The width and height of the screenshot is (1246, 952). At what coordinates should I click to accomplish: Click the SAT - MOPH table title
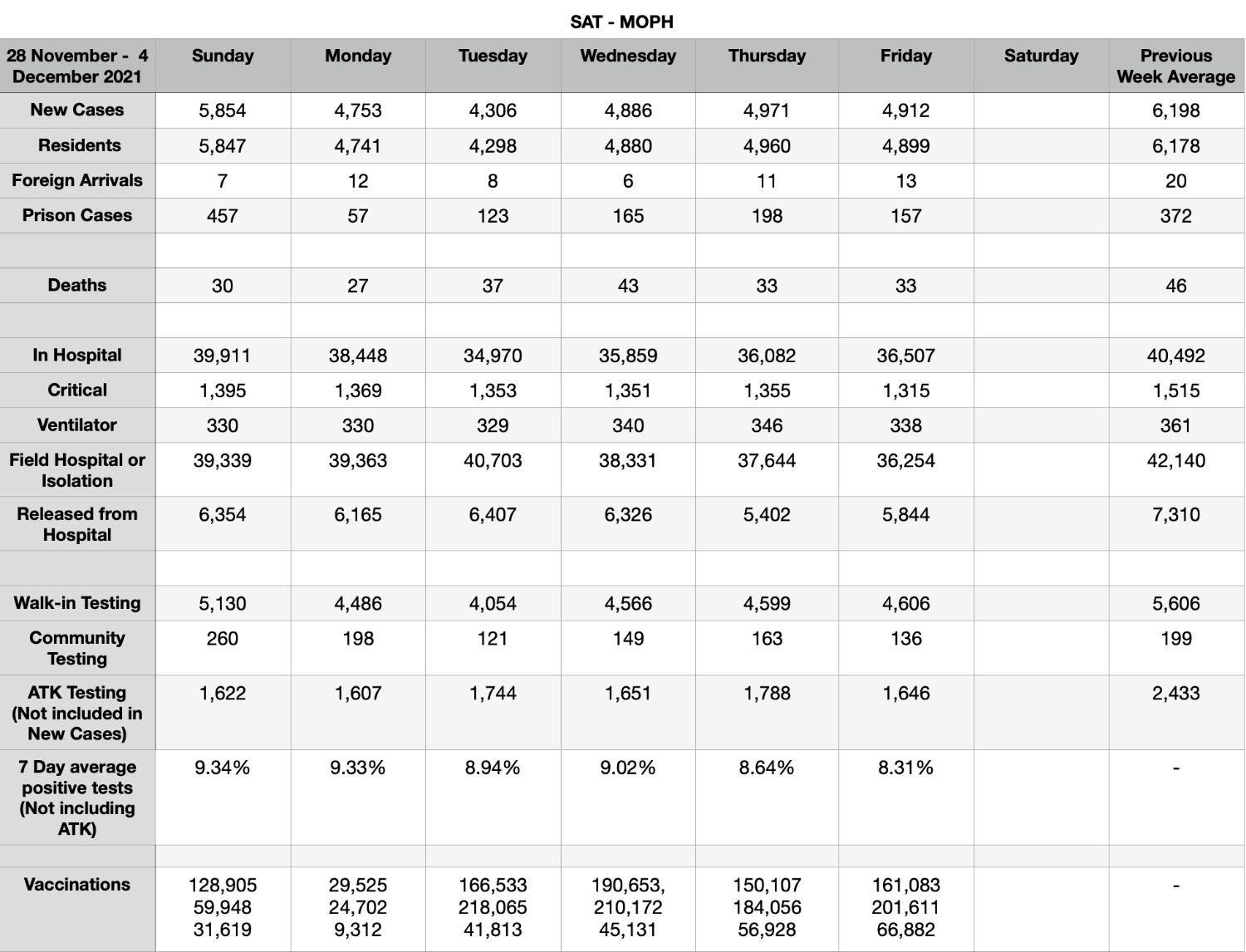tap(622, 22)
